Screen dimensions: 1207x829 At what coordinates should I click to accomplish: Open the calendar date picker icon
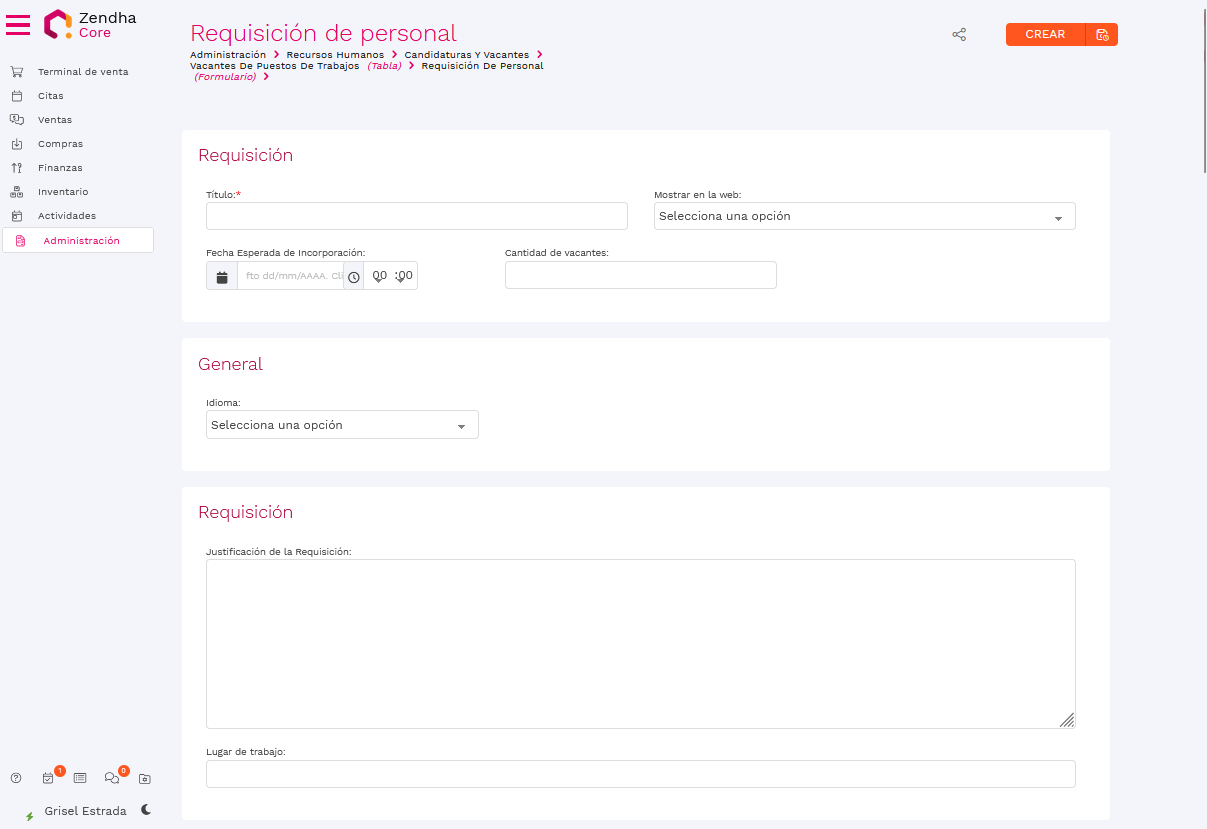point(222,276)
